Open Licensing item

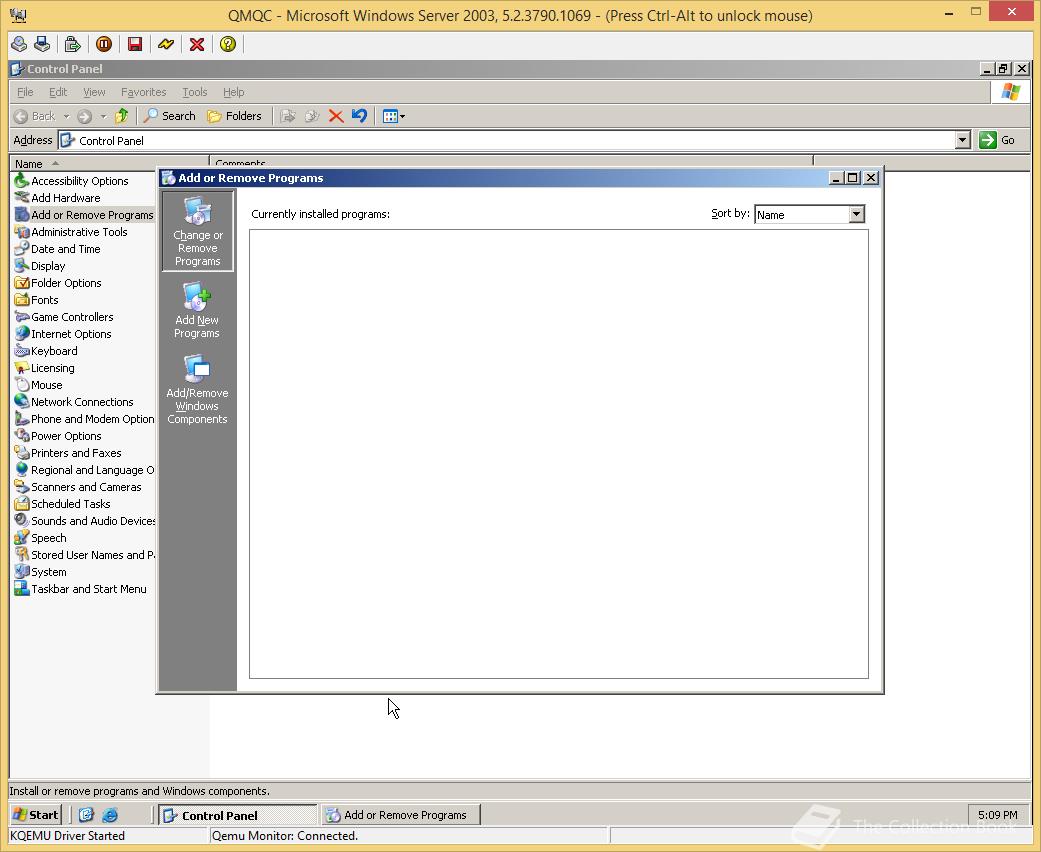point(44,368)
